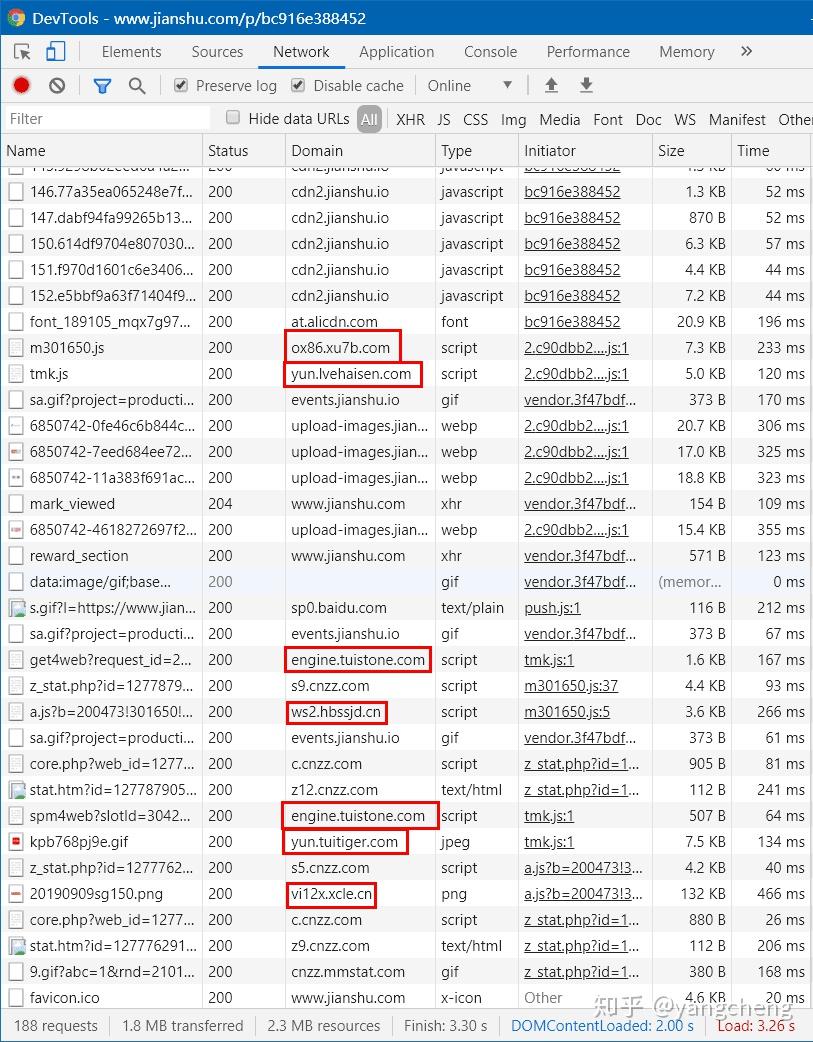813x1042 pixels.
Task: Click file icon of m301650.js row
Action: tap(16, 348)
